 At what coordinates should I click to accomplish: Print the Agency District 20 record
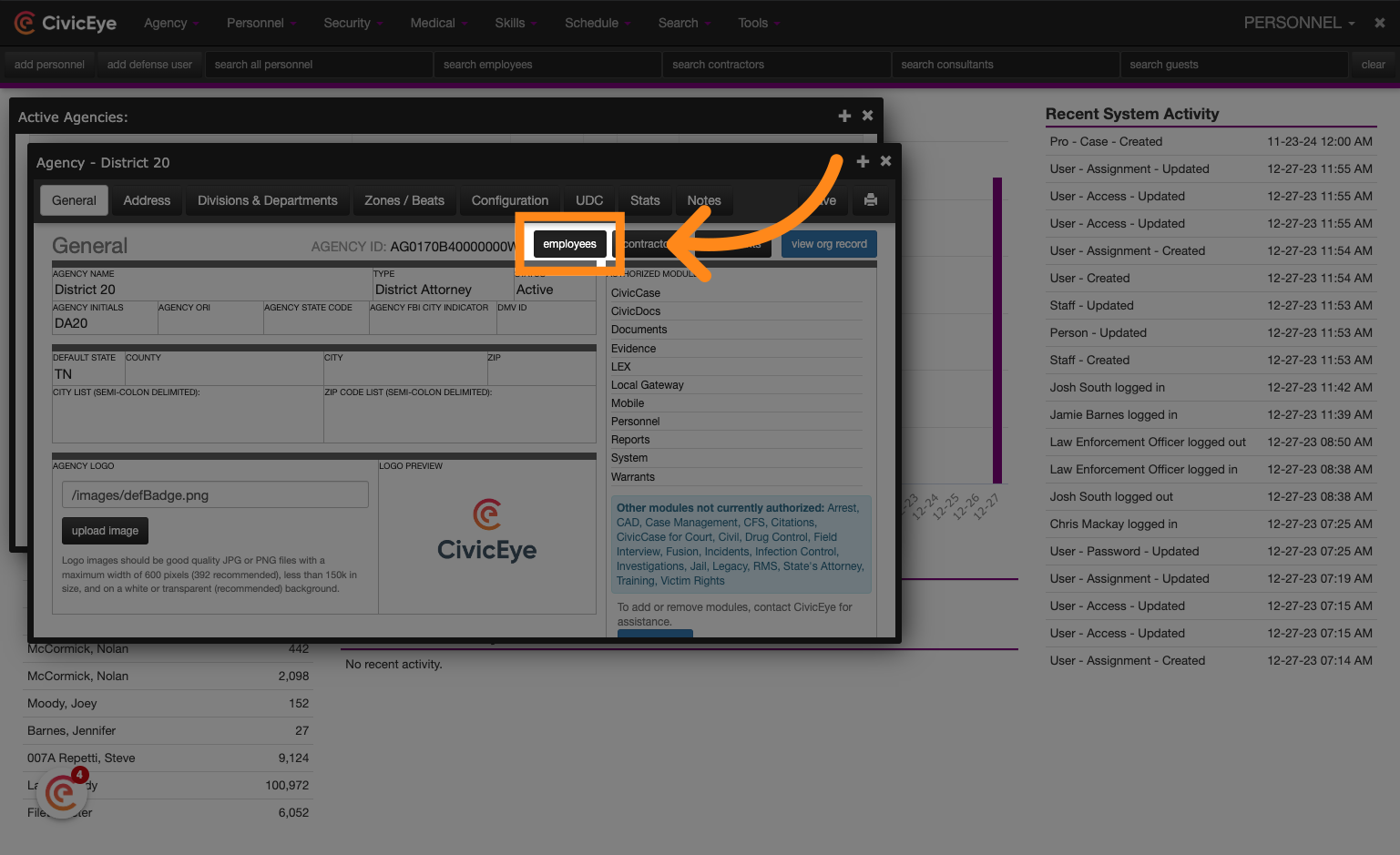(x=871, y=200)
